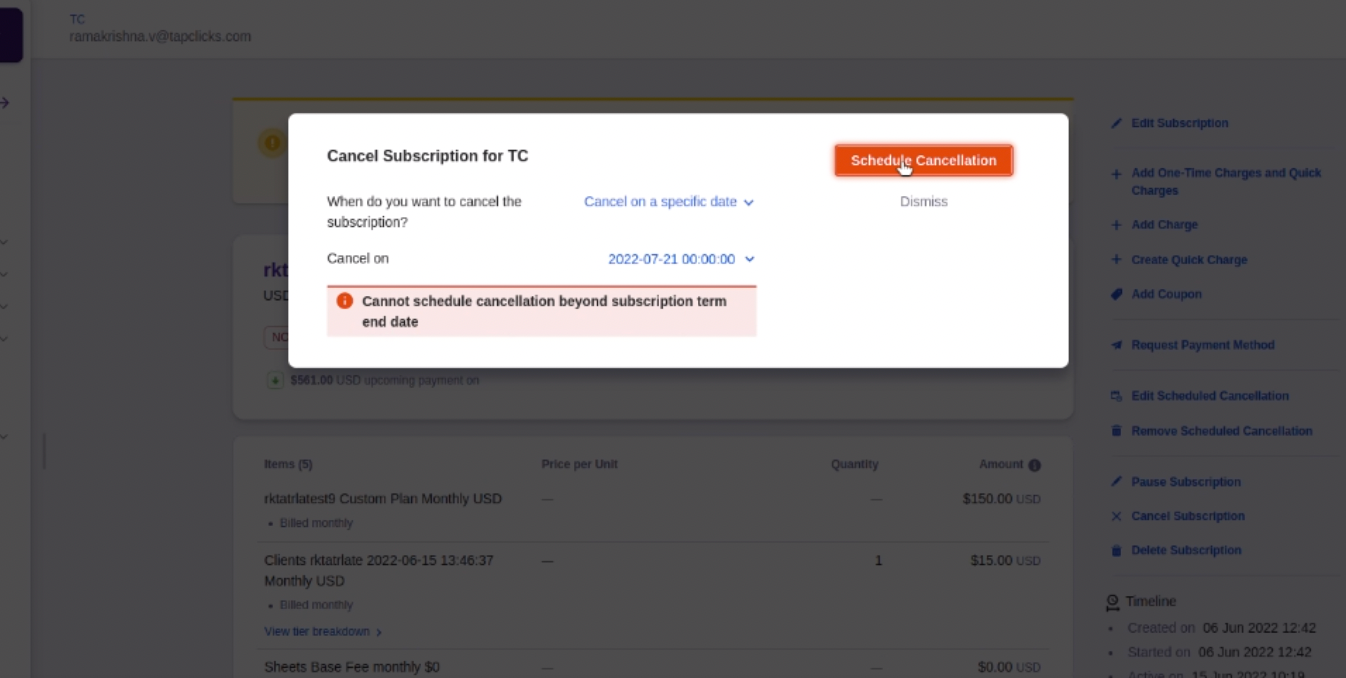
Task: Click the green upcoming payment plus icon
Action: point(276,381)
